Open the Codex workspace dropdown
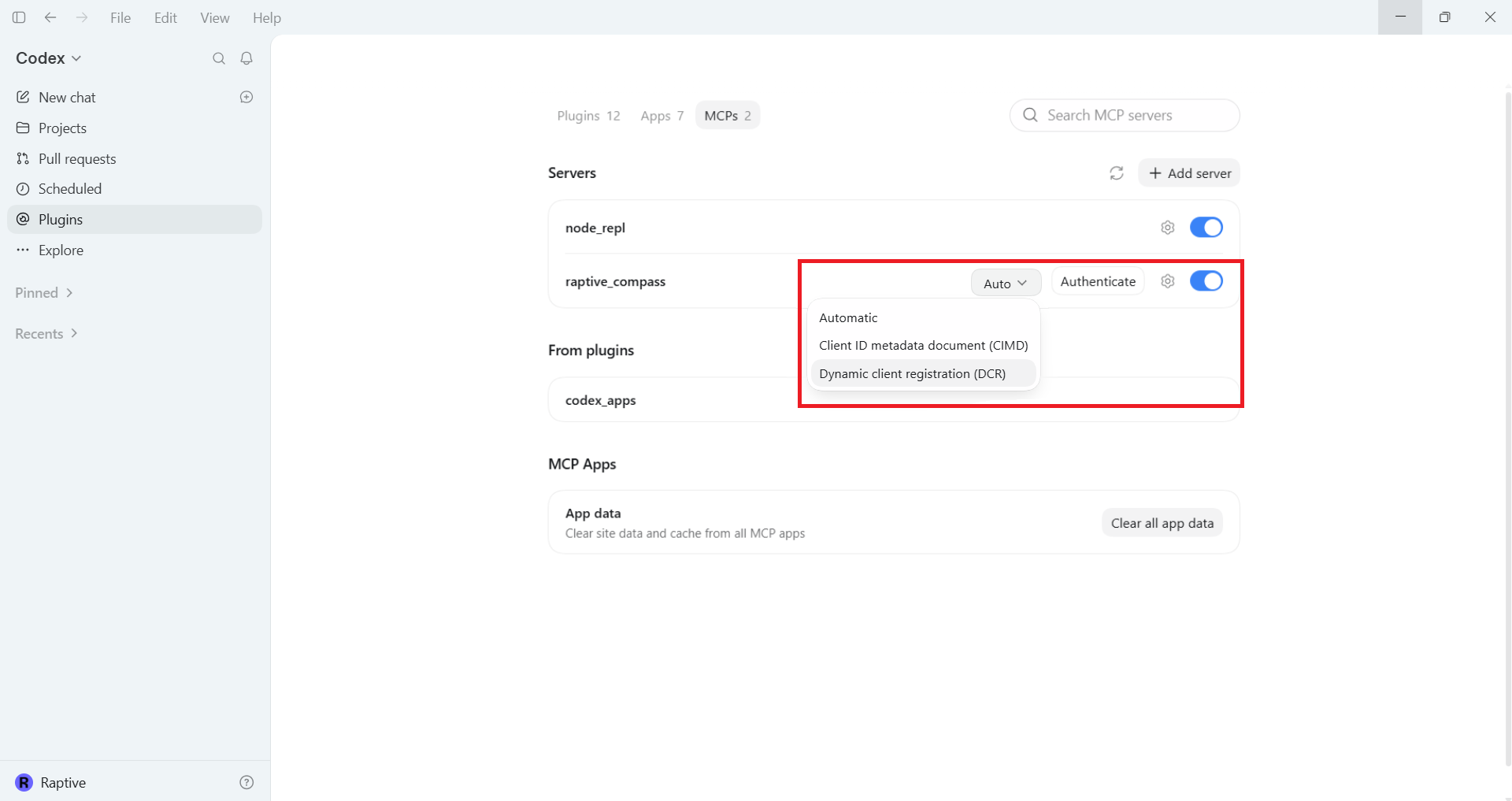Screen dimensions: 1512x801 pos(49,58)
